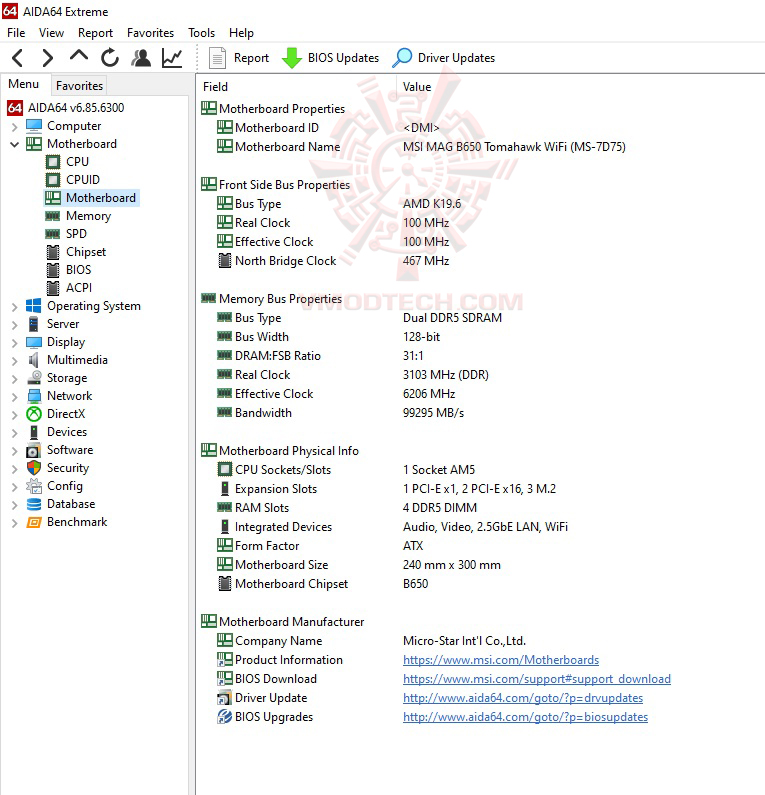This screenshot has width=765, height=795.
Task: Open the View menu
Action: point(51,33)
